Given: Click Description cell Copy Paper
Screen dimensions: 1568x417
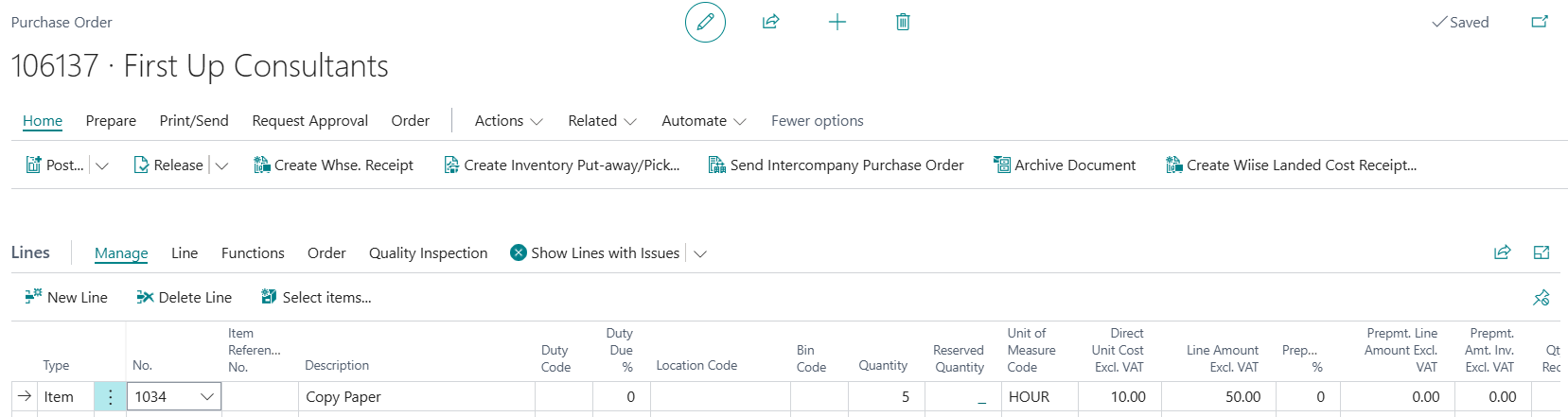Looking at the screenshot, I should (416, 396).
